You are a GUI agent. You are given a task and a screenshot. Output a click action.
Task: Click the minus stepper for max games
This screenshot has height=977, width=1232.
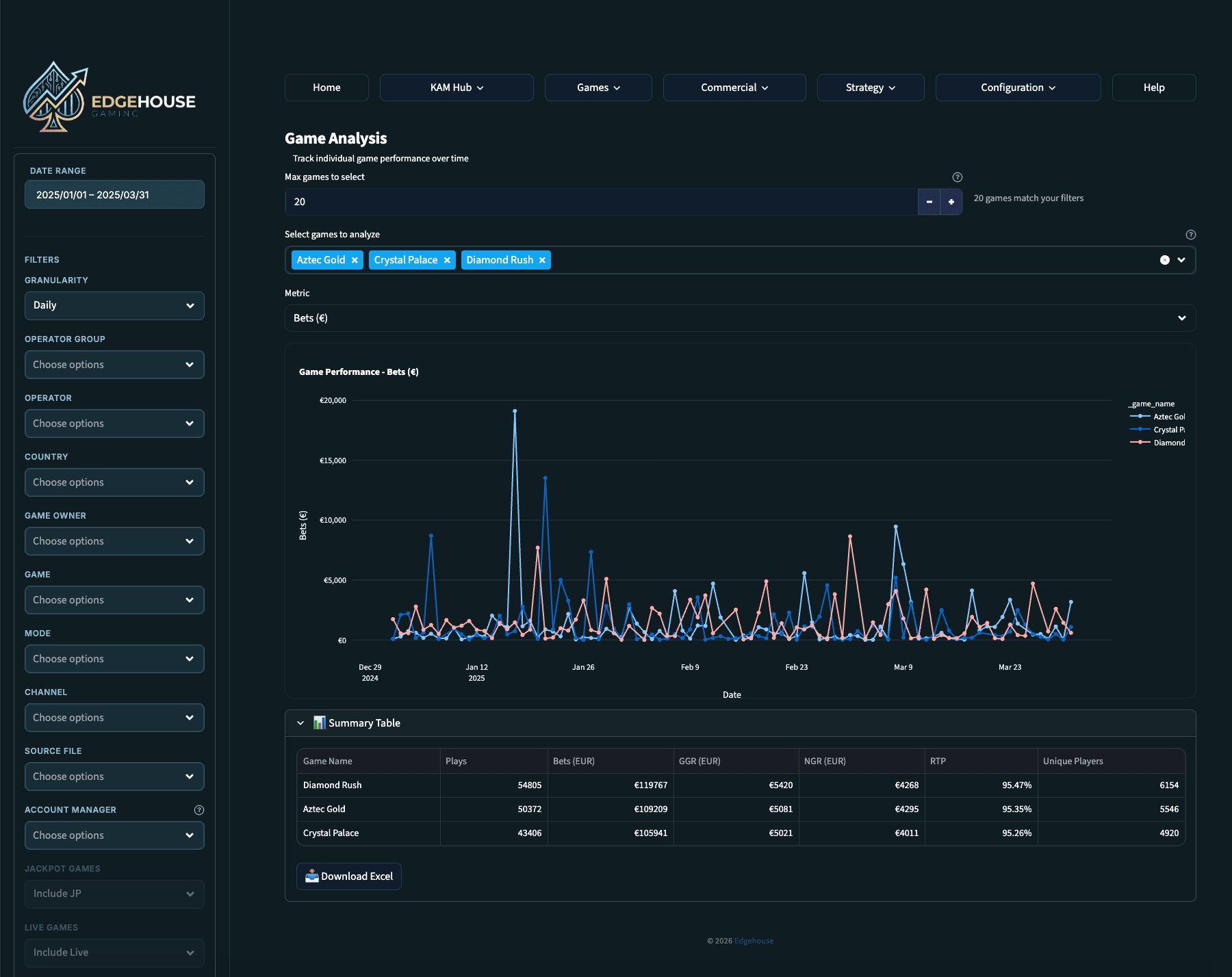(929, 202)
